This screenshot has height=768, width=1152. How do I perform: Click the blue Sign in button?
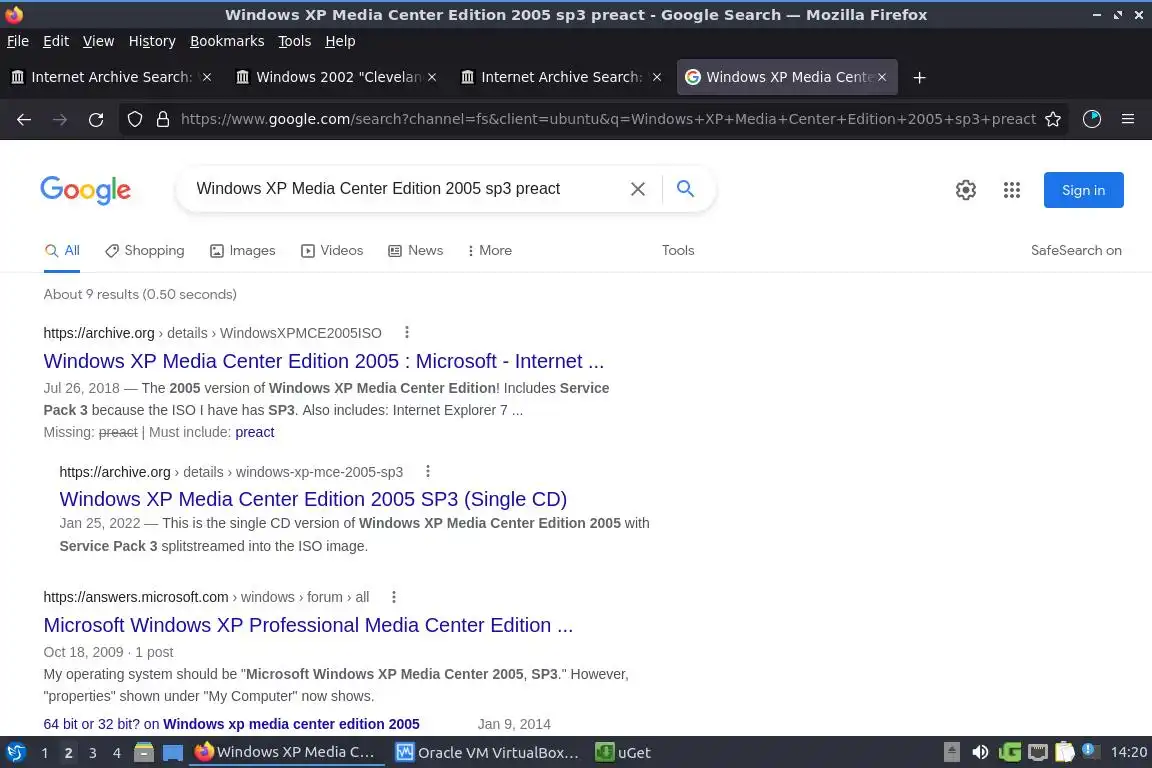[x=1083, y=190]
